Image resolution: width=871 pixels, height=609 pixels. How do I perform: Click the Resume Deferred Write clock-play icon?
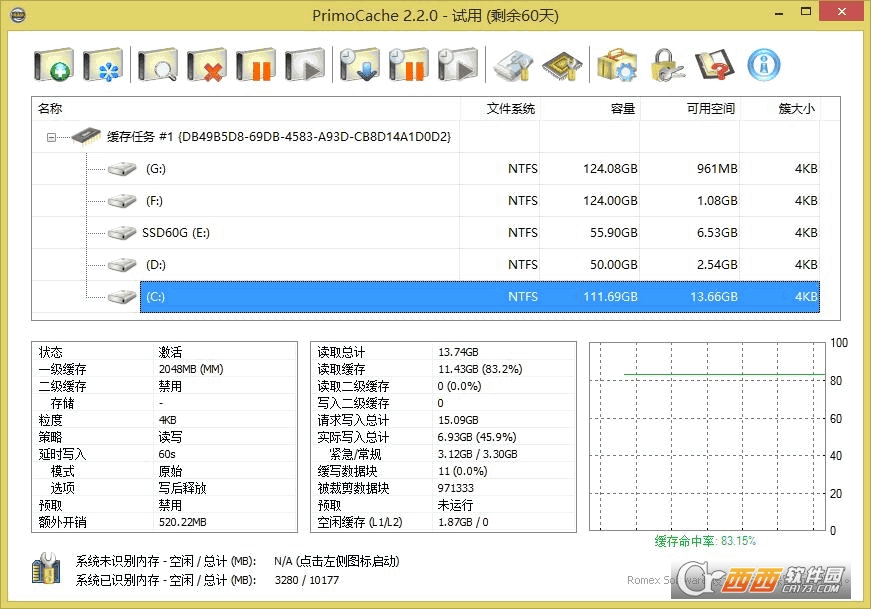click(x=458, y=65)
